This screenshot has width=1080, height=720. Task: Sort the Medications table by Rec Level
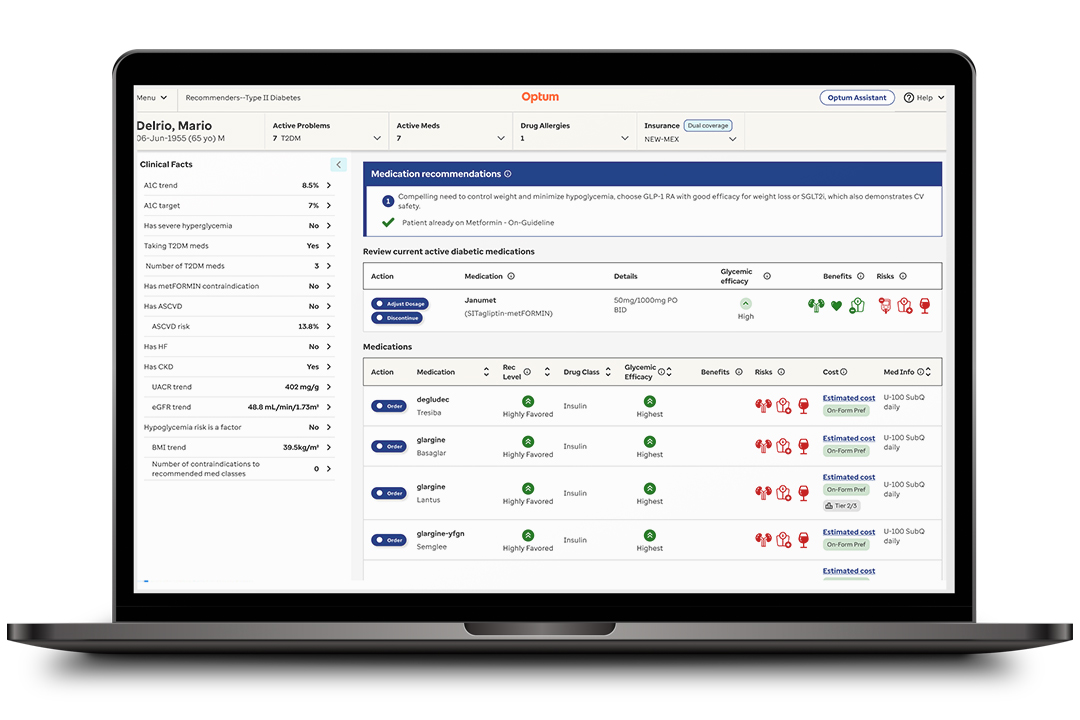point(547,372)
